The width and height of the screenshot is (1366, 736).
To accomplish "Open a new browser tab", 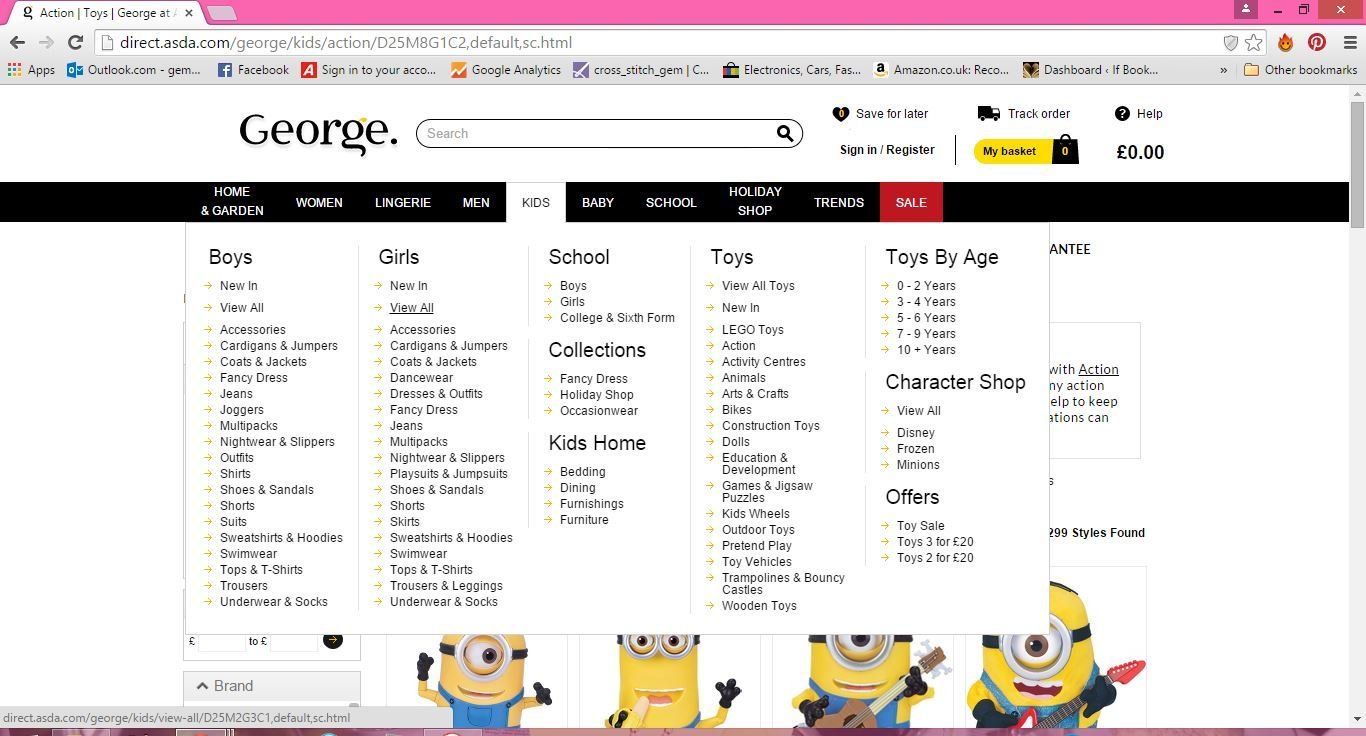I will (x=222, y=13).
